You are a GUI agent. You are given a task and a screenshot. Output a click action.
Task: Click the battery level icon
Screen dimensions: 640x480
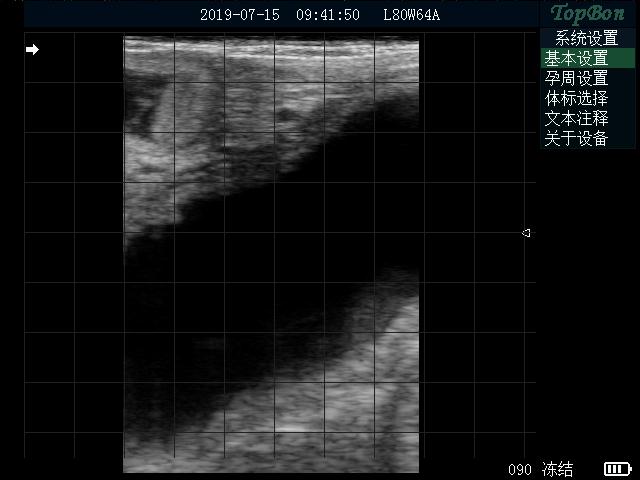[616, 469]
